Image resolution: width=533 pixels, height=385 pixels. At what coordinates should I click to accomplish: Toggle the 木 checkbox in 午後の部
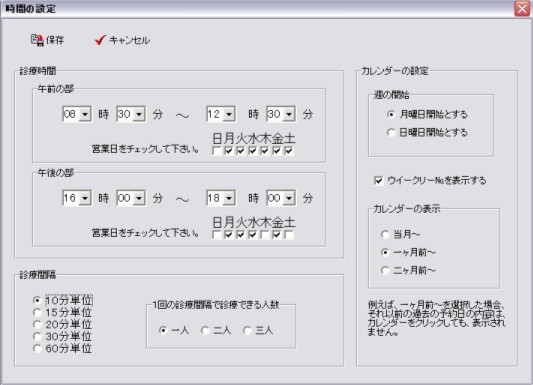coord(265,234)
